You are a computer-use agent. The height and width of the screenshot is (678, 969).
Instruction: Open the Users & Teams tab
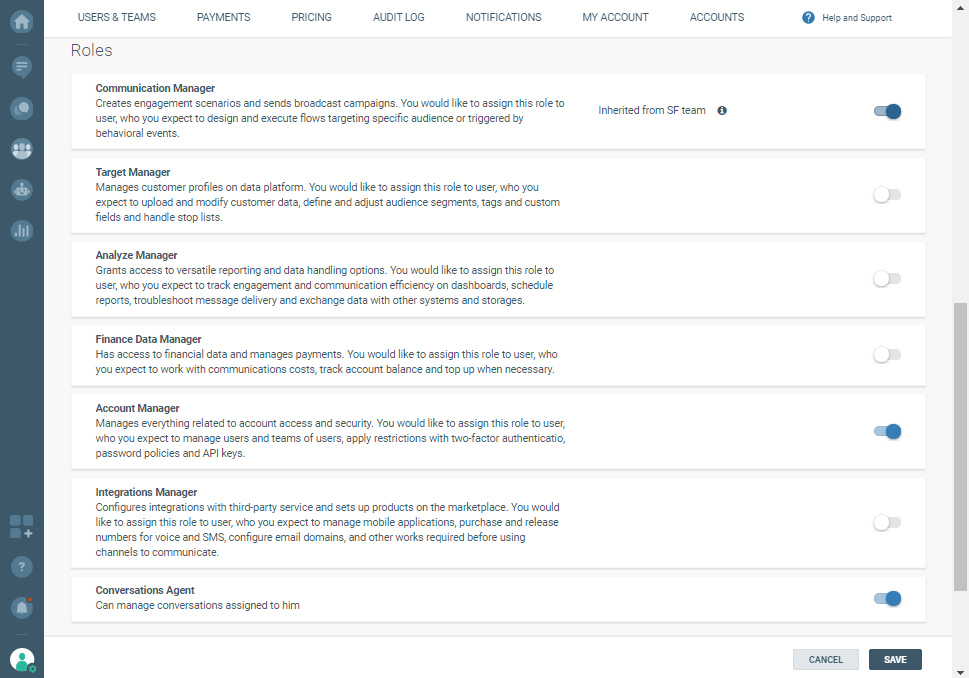[116, 17]
